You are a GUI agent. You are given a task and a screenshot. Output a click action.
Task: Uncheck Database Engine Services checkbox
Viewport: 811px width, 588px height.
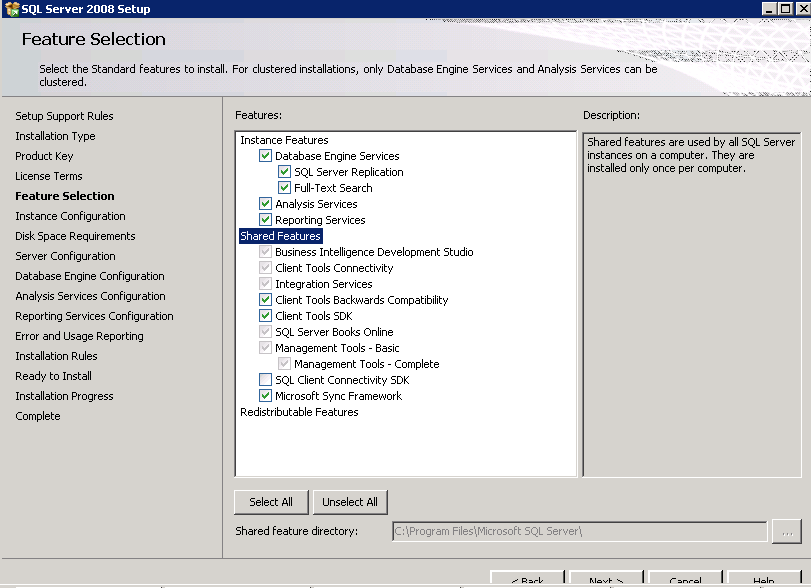coord(265,156)
